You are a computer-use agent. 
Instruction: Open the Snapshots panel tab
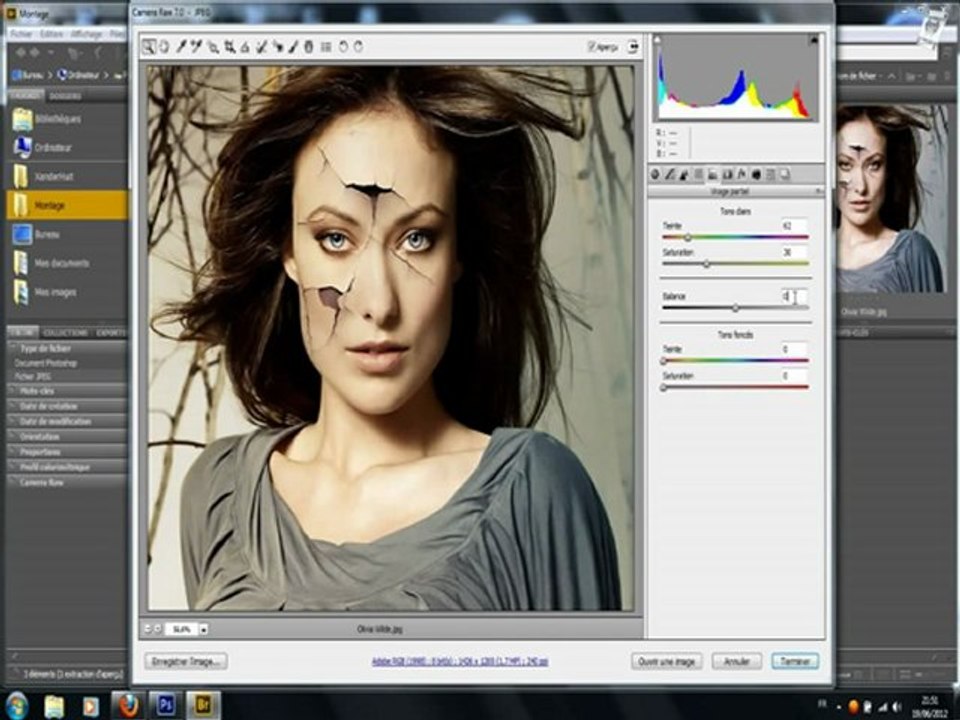[x=785, y=174]
